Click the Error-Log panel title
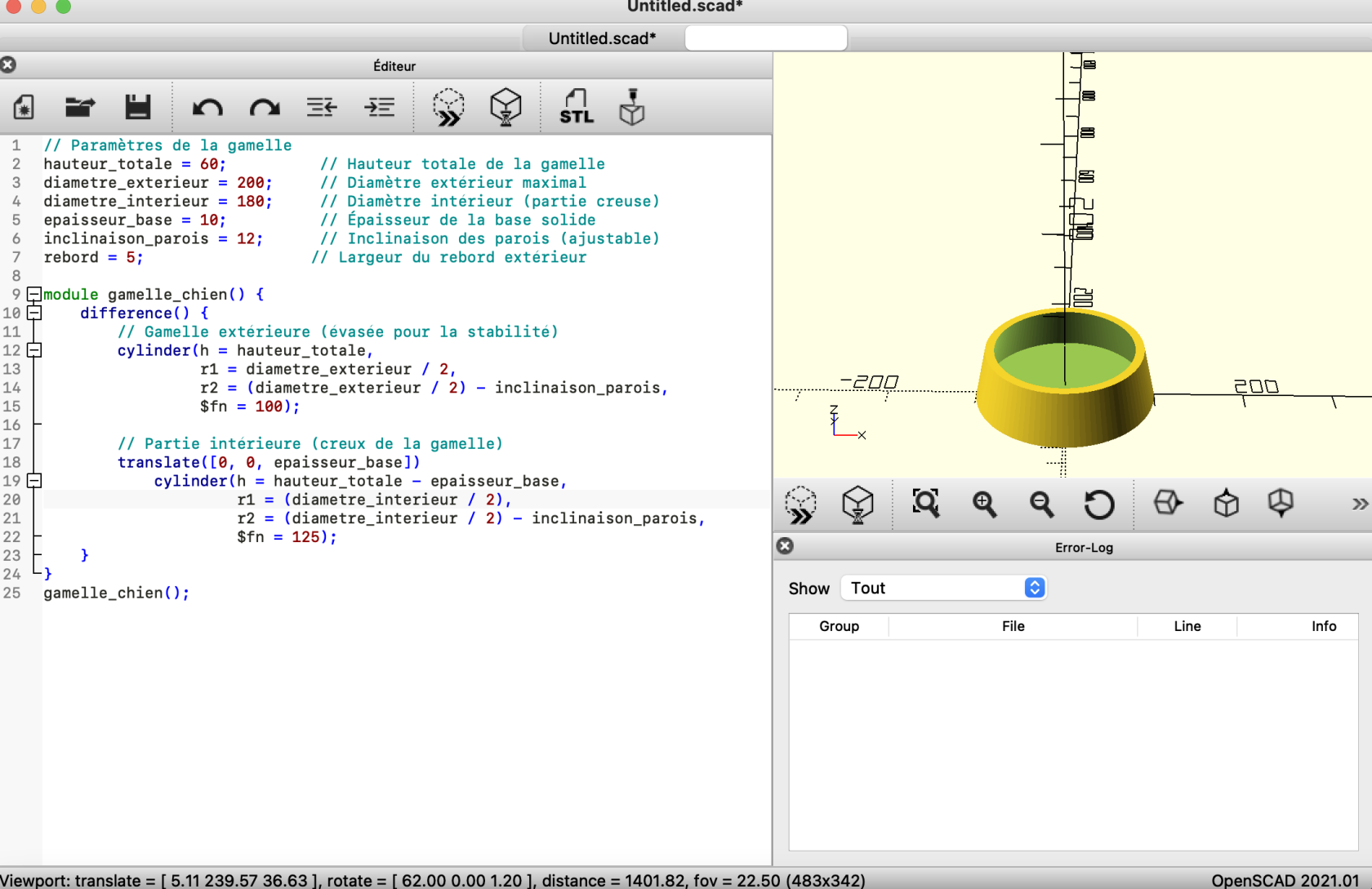 tap(1084, 547)
